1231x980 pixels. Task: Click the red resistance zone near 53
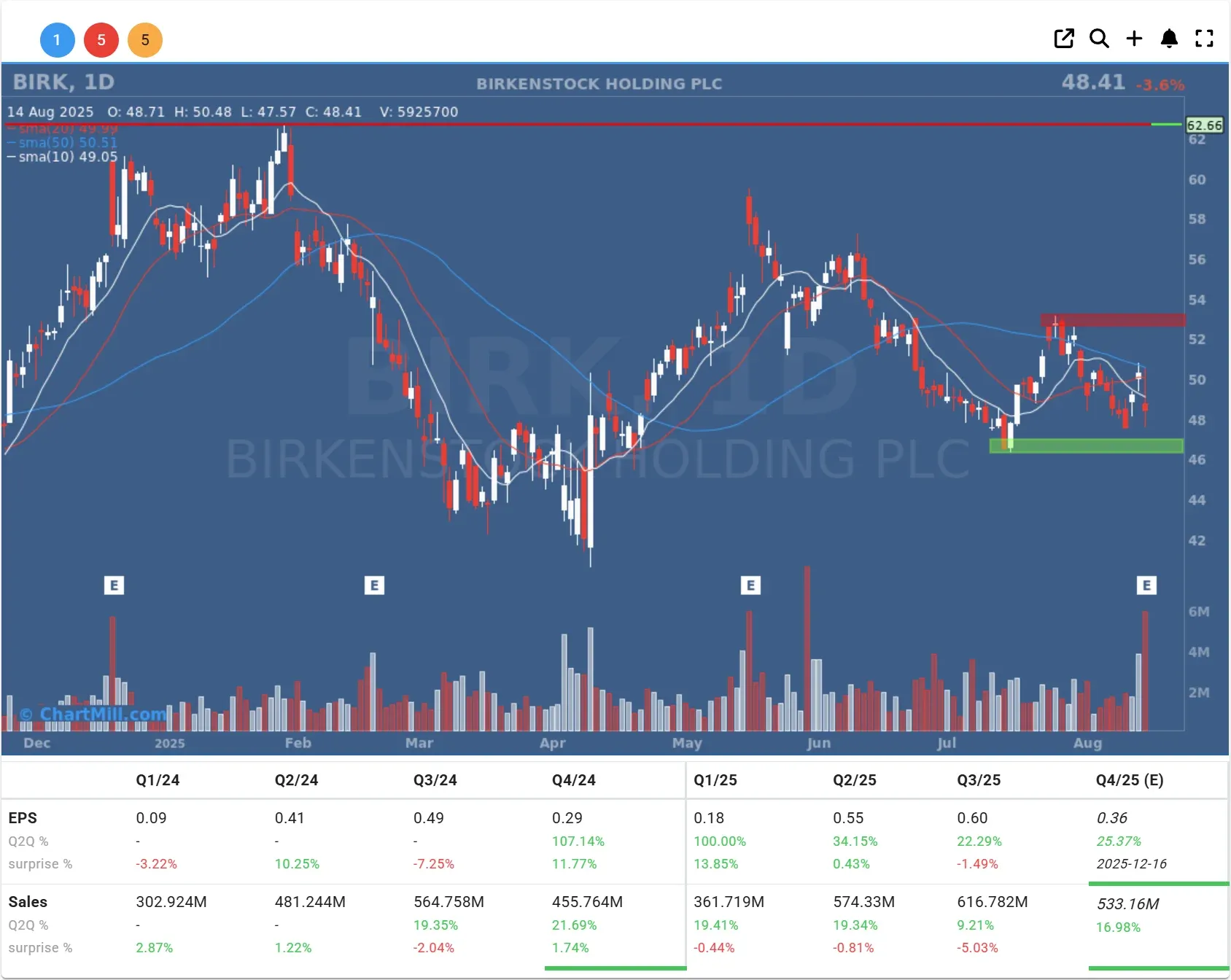click(1112, 320)
